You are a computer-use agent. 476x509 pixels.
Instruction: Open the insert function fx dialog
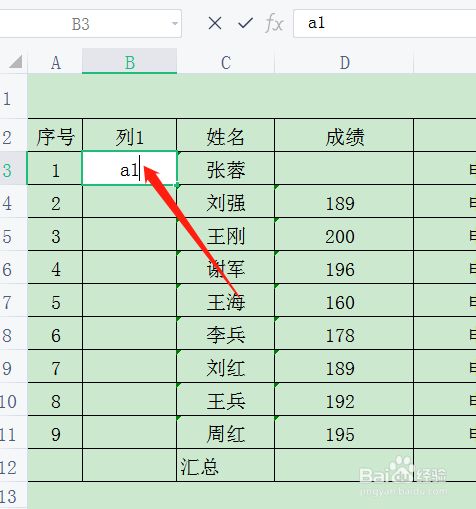pyautogui.click(x=274, y=24)
